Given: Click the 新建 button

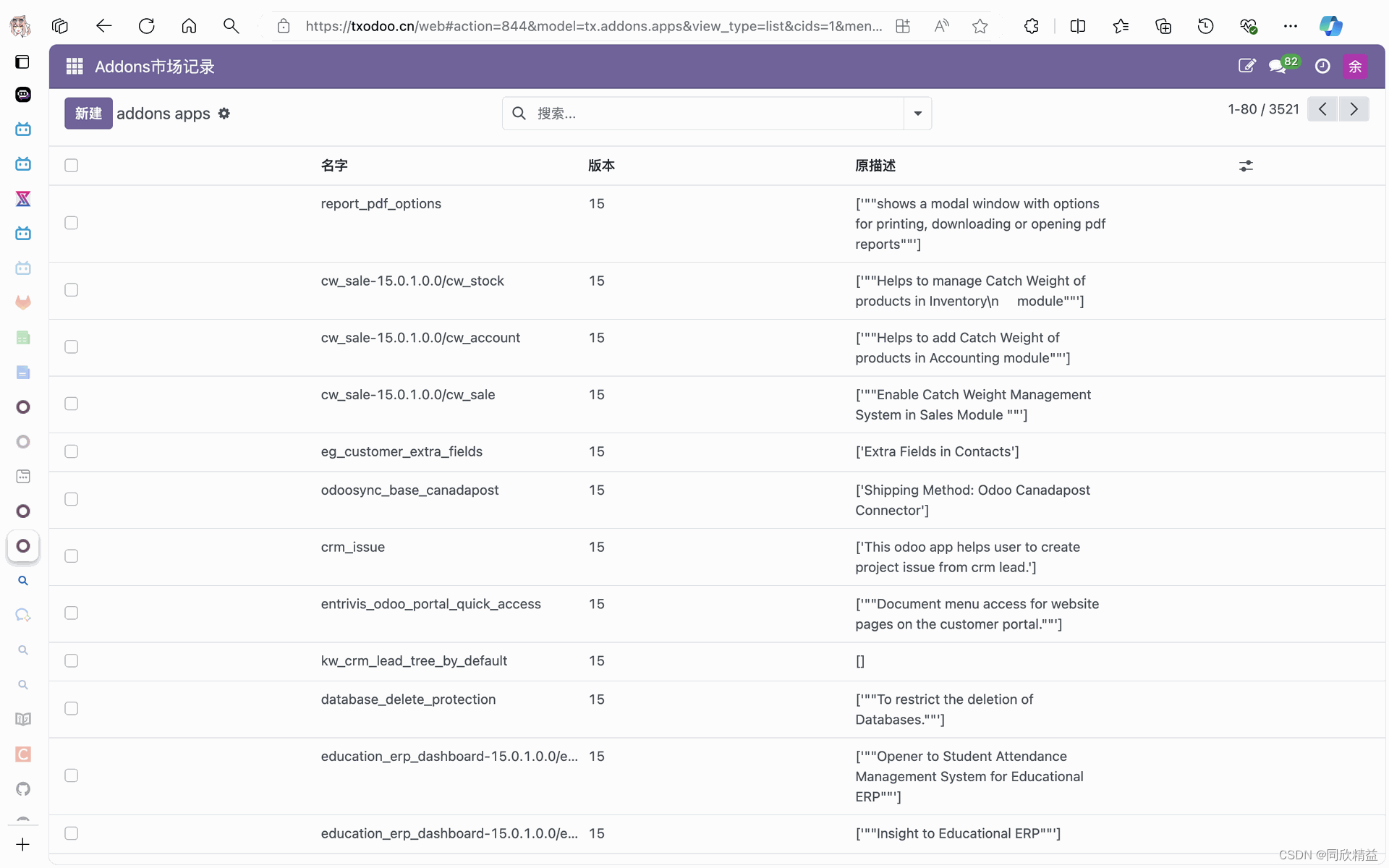Looking at the screenshot, I should [88, 114].
